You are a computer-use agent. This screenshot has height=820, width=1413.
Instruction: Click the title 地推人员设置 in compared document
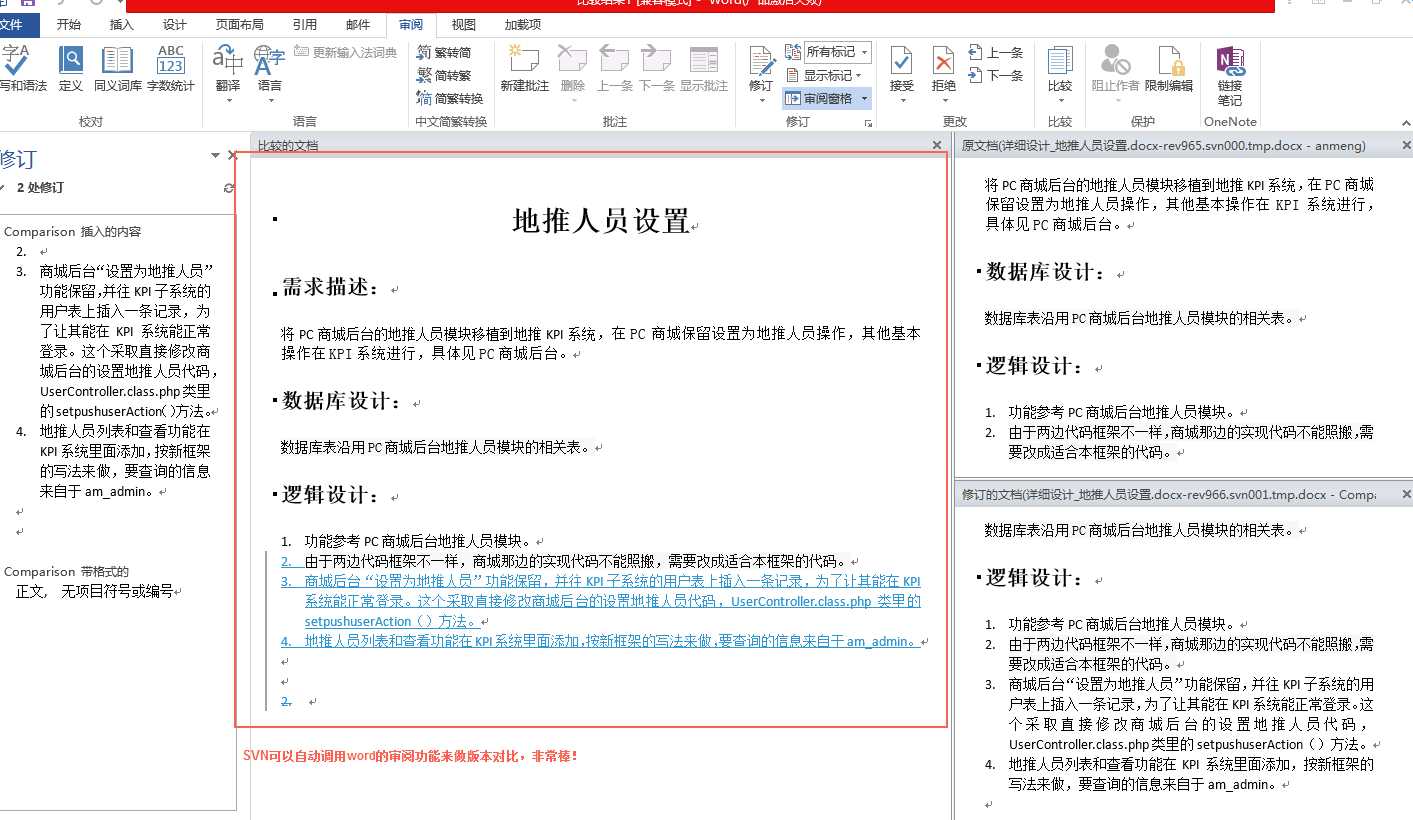click(x=601, y=221)
